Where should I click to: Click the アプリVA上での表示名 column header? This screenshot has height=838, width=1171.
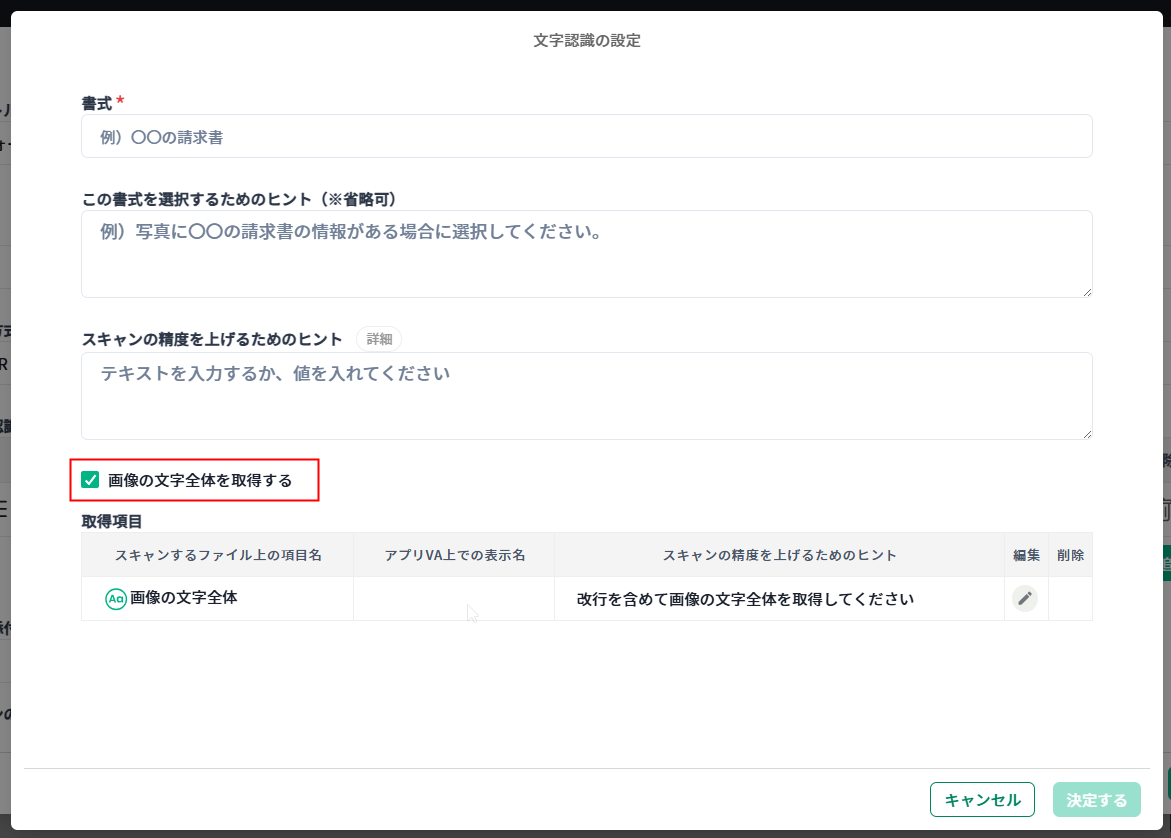pyautogui.click(x=454, y=555)
